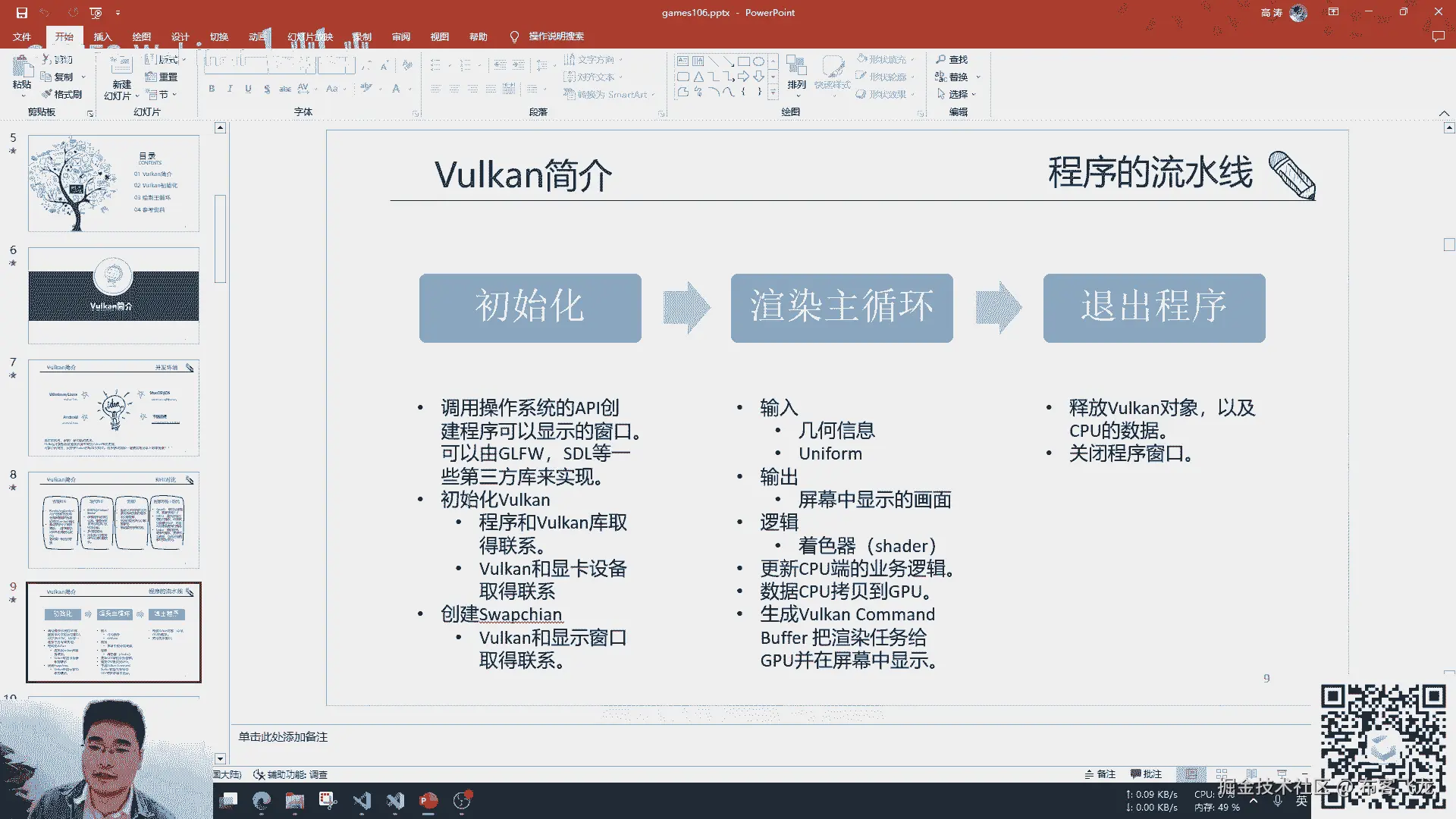Open the File (文件) menu
The height and width of the screenshot is (819, 1456).
coord(22,36)
